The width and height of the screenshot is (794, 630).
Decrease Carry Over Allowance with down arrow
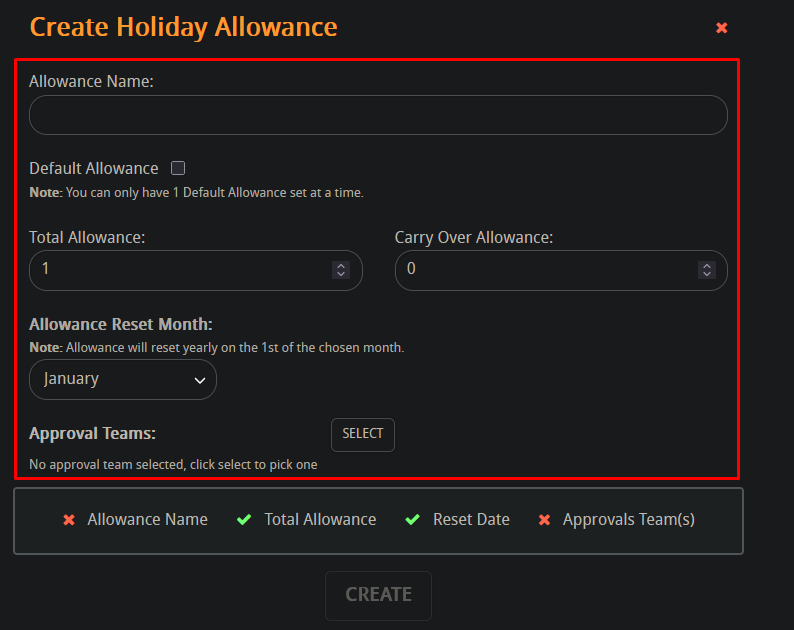(x=707, y=274)
